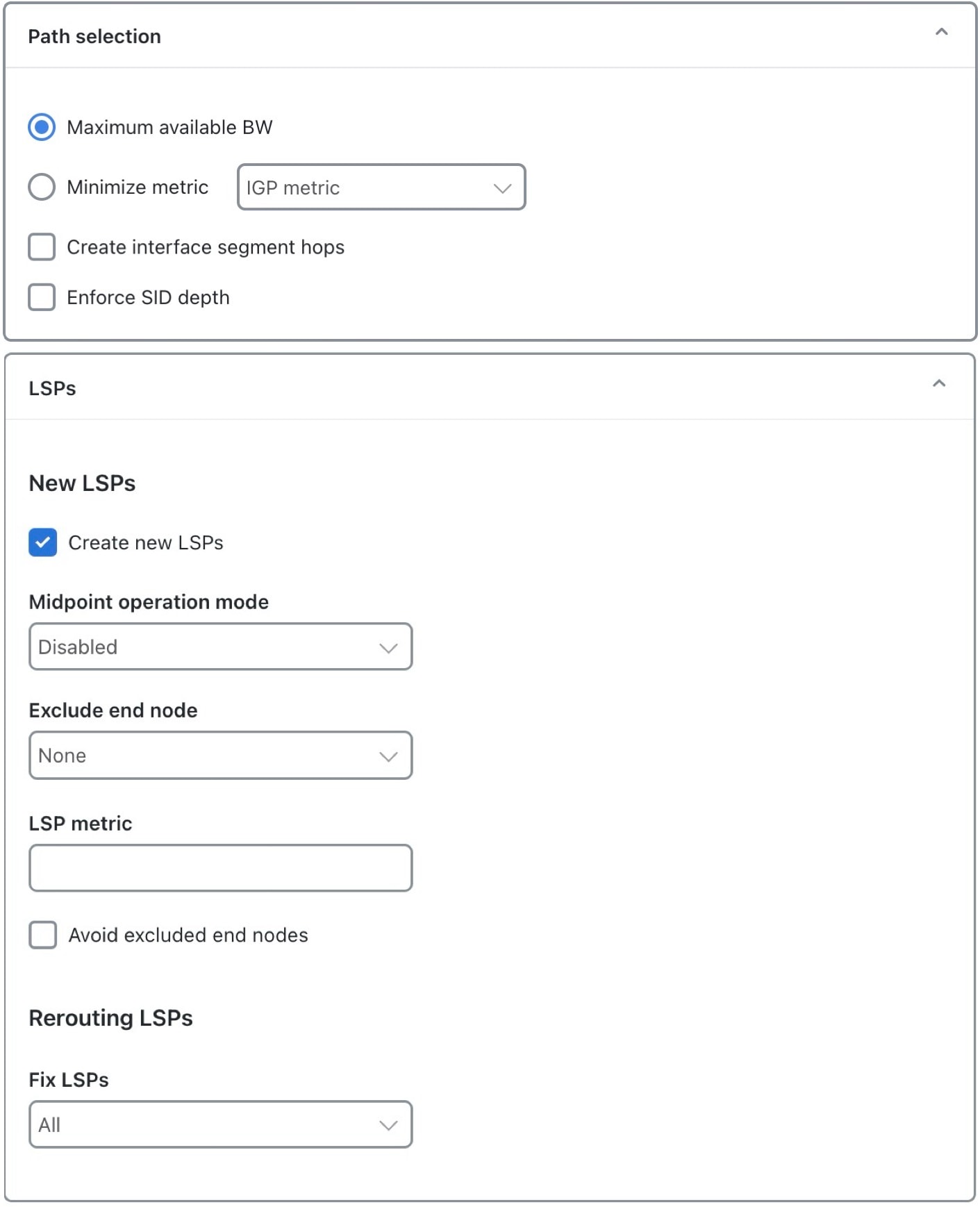Select the Minimize metric radio button

(42, 187)
